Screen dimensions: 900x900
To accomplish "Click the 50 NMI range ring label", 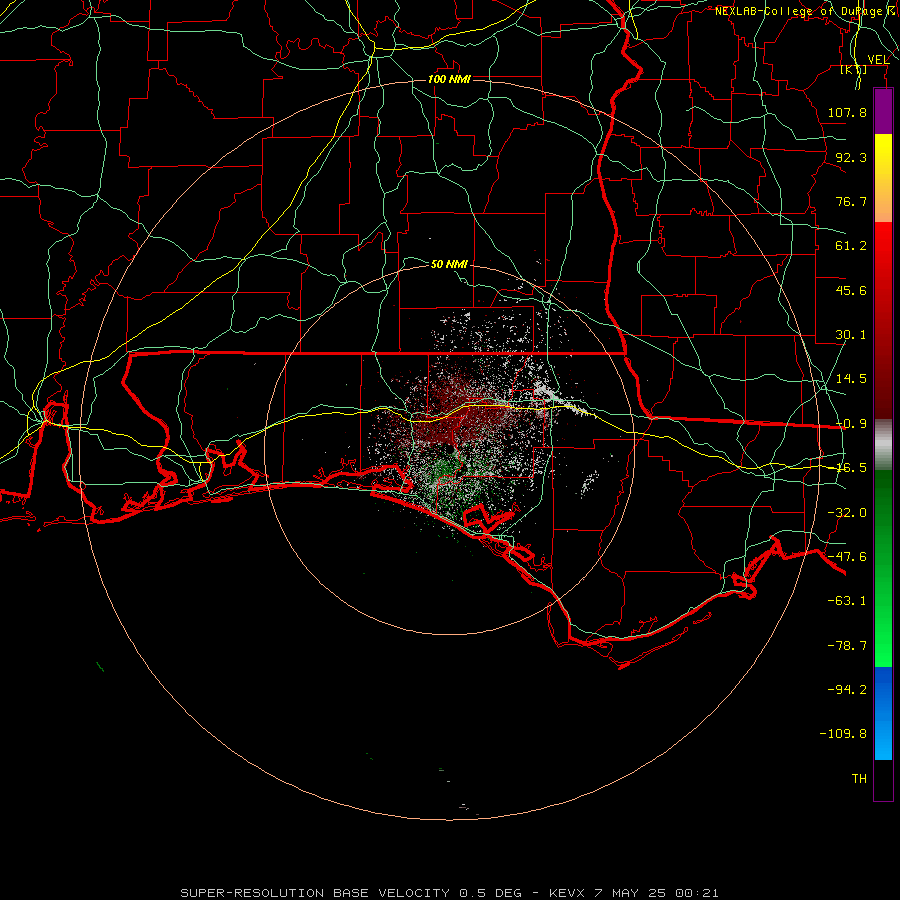I will pyautogui.click(x=449, y=264).
